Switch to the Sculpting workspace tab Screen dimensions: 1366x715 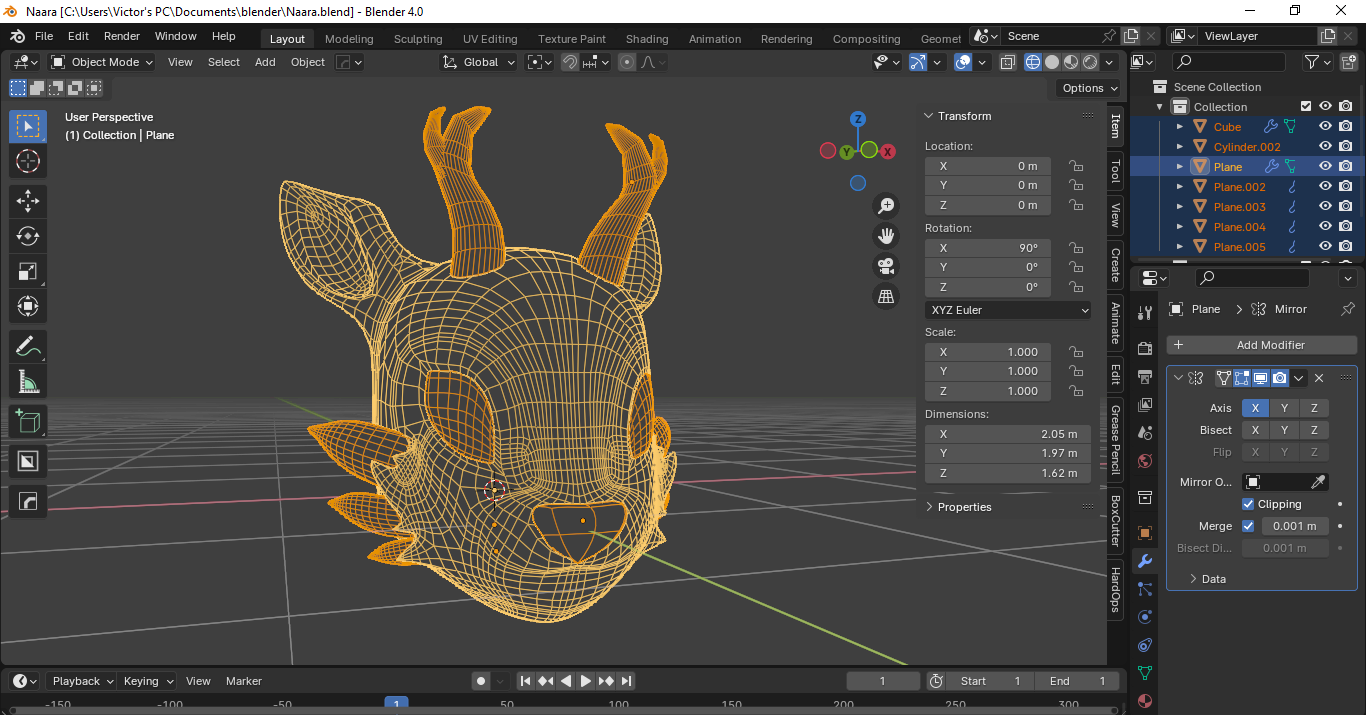pos(418,39)
